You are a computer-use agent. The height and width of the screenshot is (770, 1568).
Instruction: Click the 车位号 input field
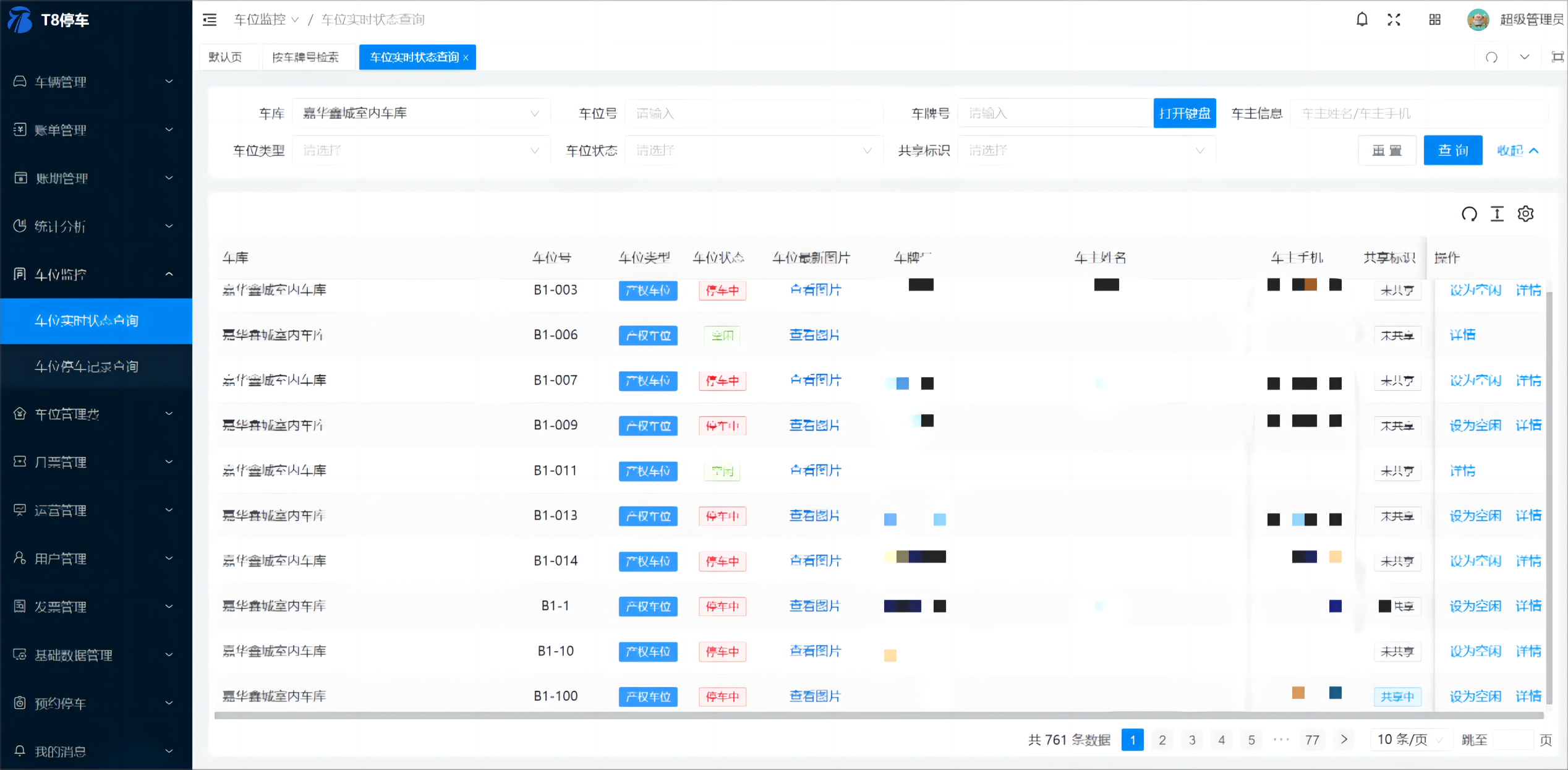click(754, 113)
